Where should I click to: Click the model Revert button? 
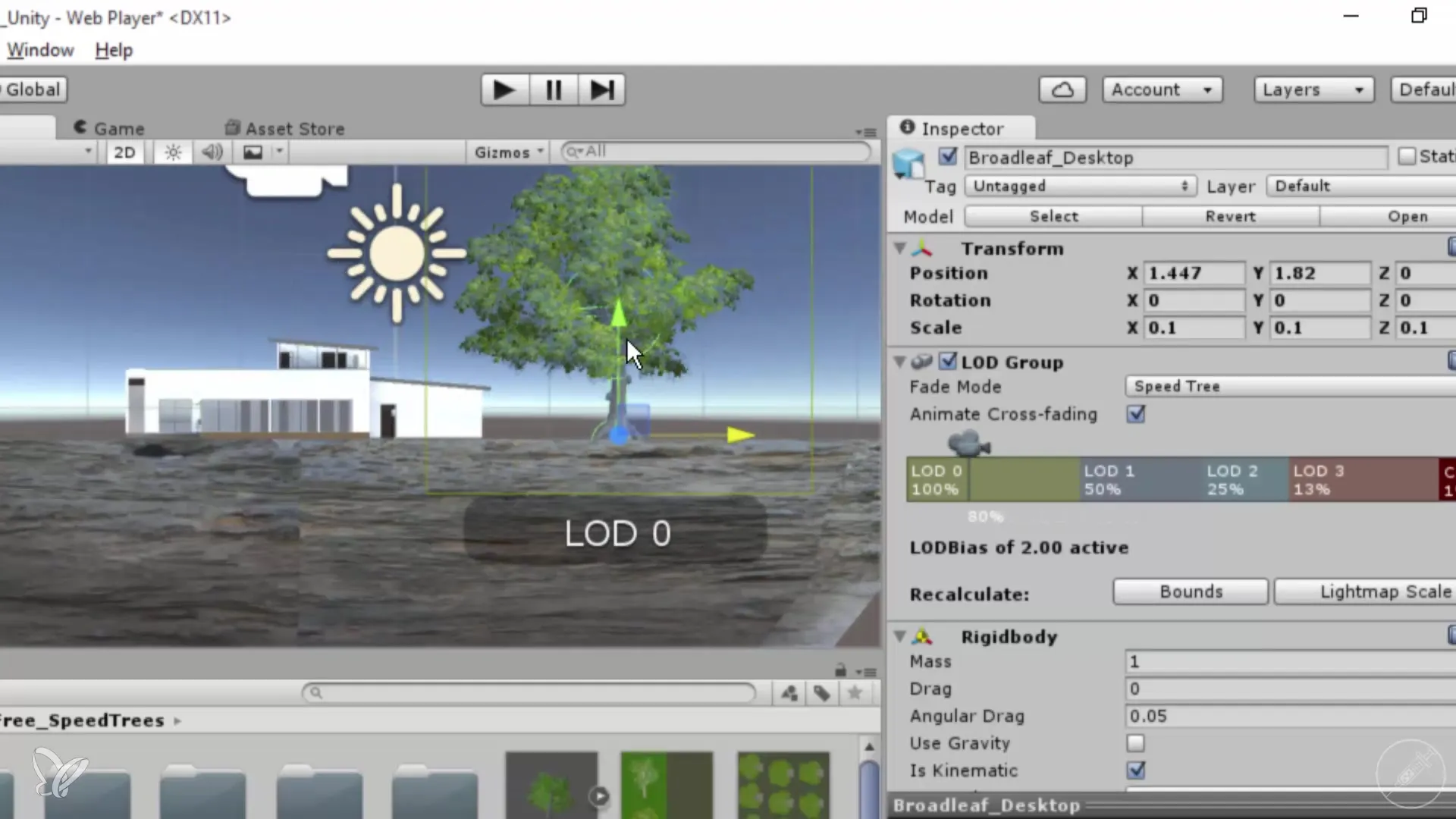pos(1230,216)
